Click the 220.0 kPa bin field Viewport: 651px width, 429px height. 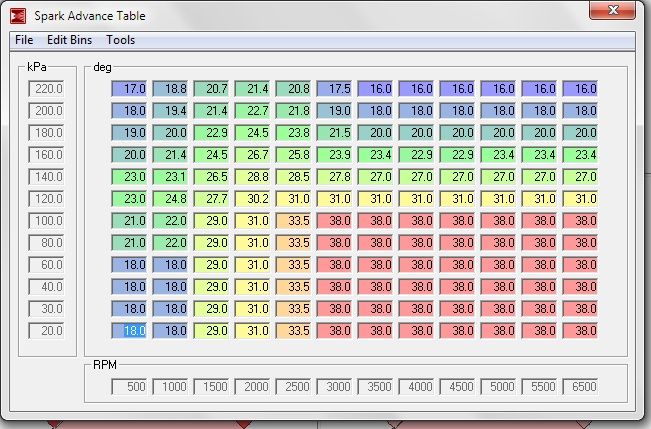click(47, 89)
